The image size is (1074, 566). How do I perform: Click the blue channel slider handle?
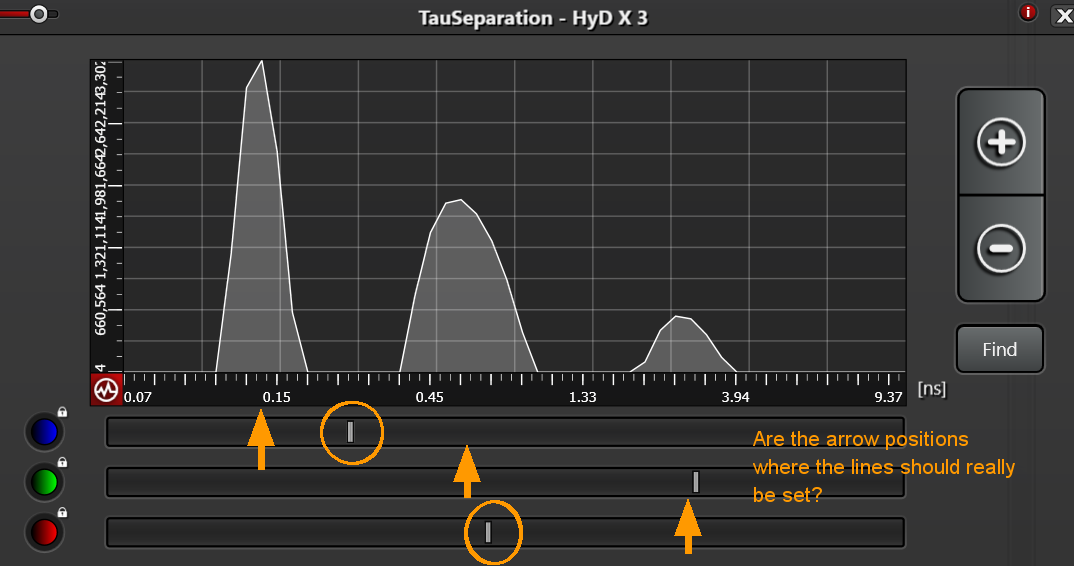[x=350, y=432]
